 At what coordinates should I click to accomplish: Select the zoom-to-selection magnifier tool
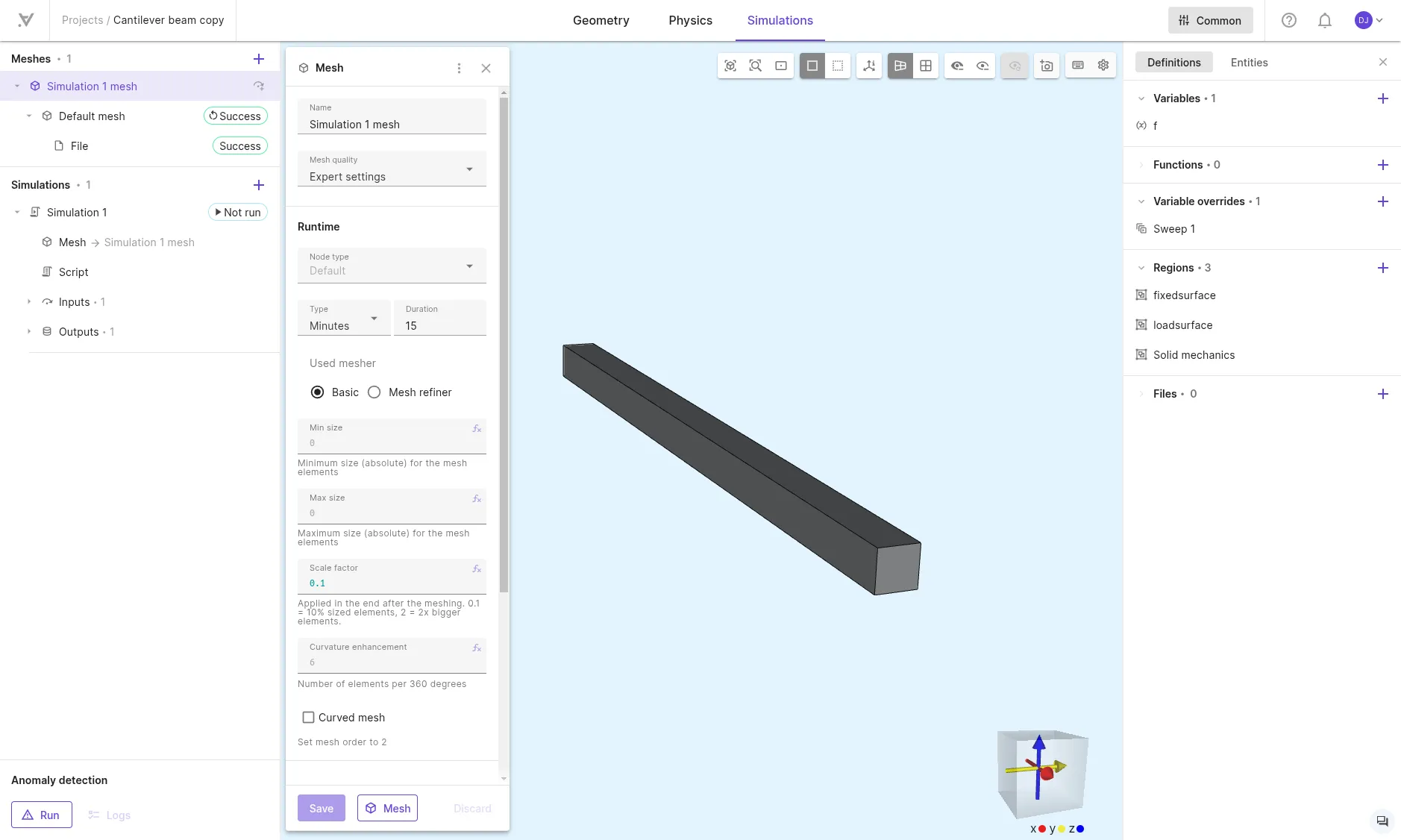pyautogui.click(x=756, y=66)
